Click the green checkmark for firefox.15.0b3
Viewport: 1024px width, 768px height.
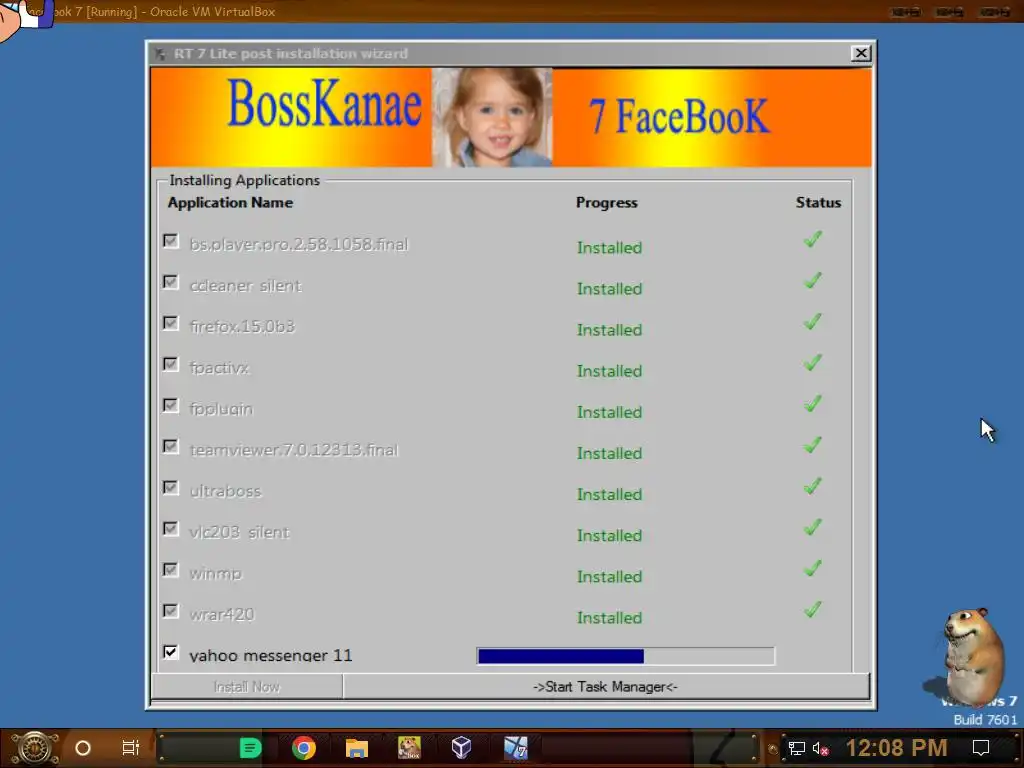[812, 322]
